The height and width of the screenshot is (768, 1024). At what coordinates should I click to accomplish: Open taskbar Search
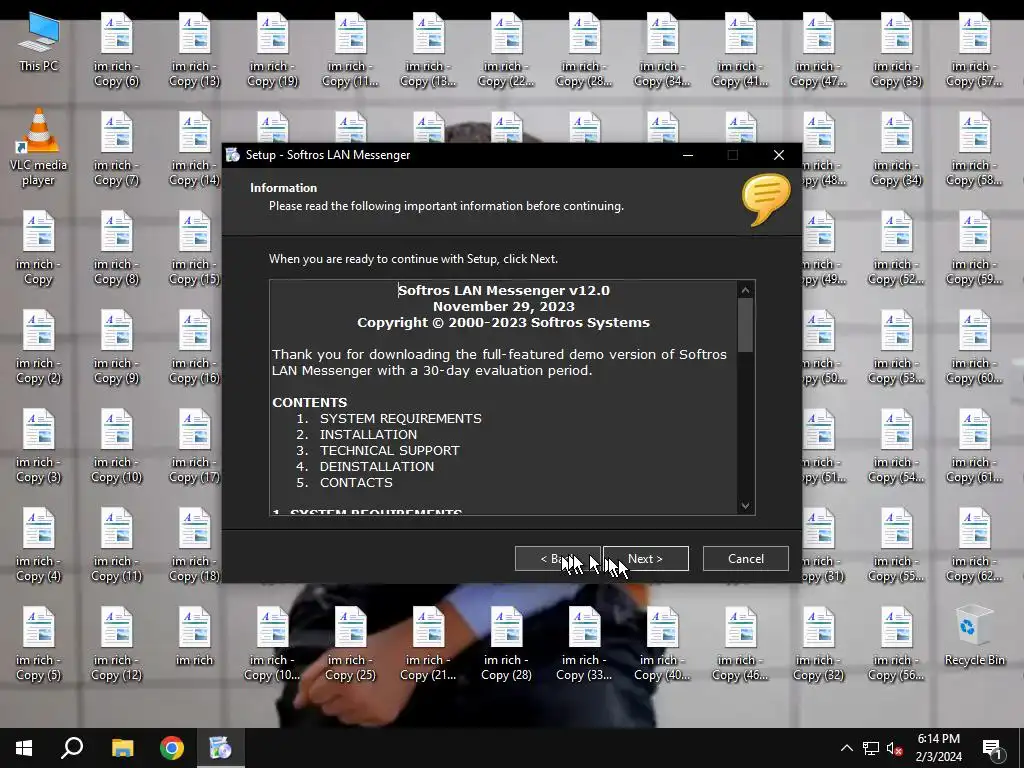(x=72, y=748)
